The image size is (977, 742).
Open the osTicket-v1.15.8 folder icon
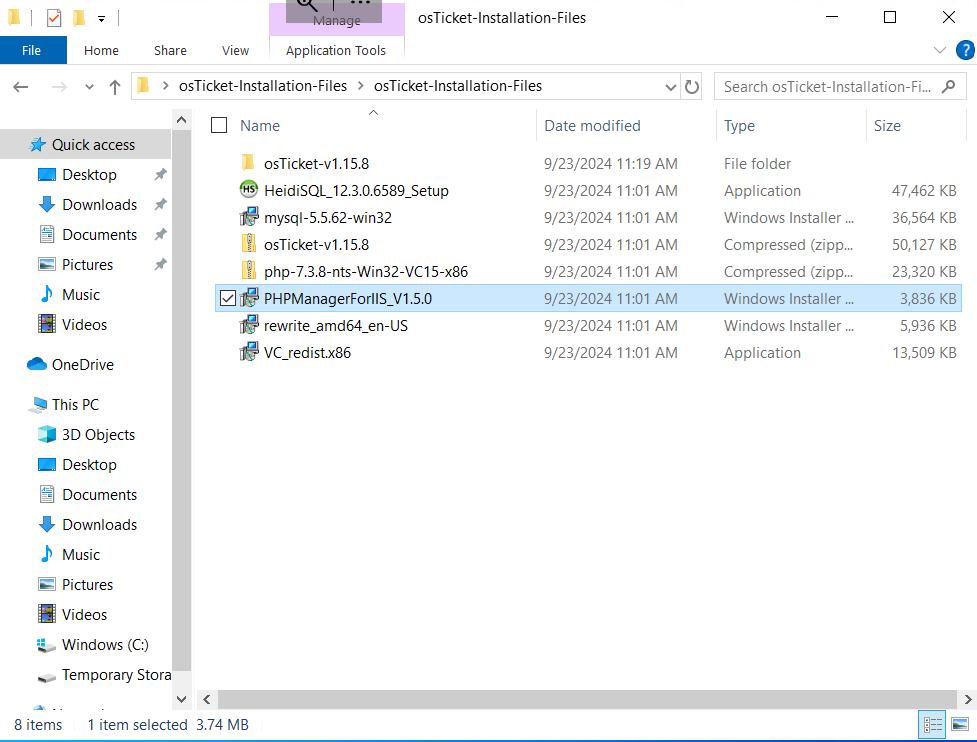pos(248,163)
